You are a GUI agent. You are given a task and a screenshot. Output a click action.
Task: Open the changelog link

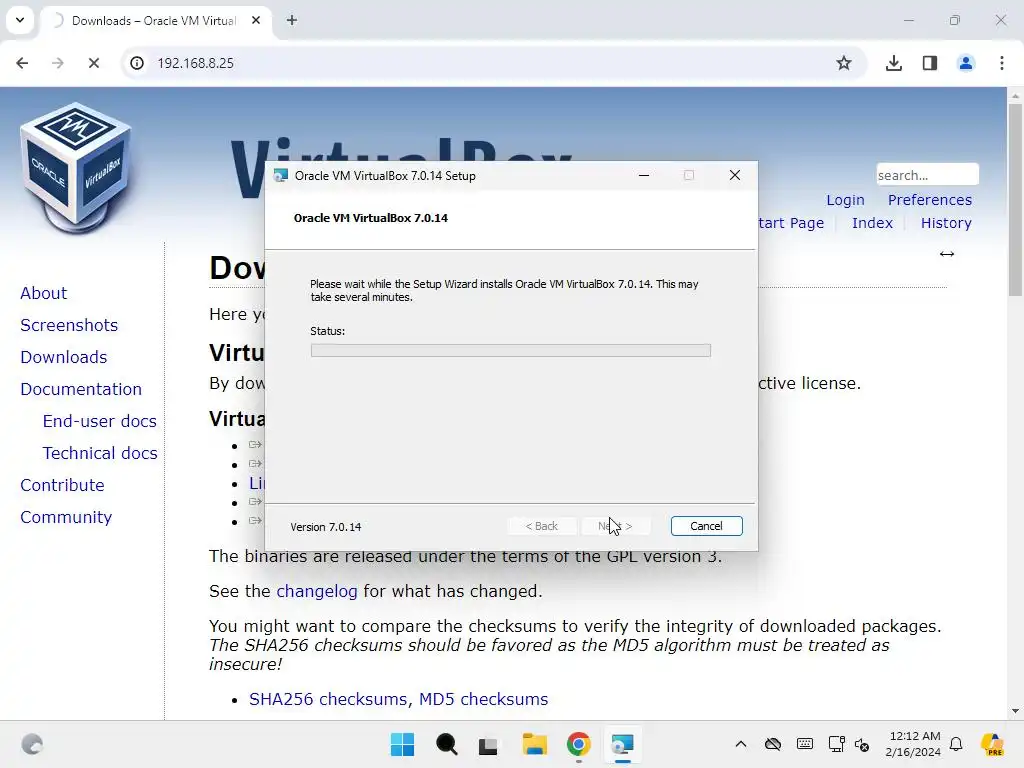[x=317, y=591]
